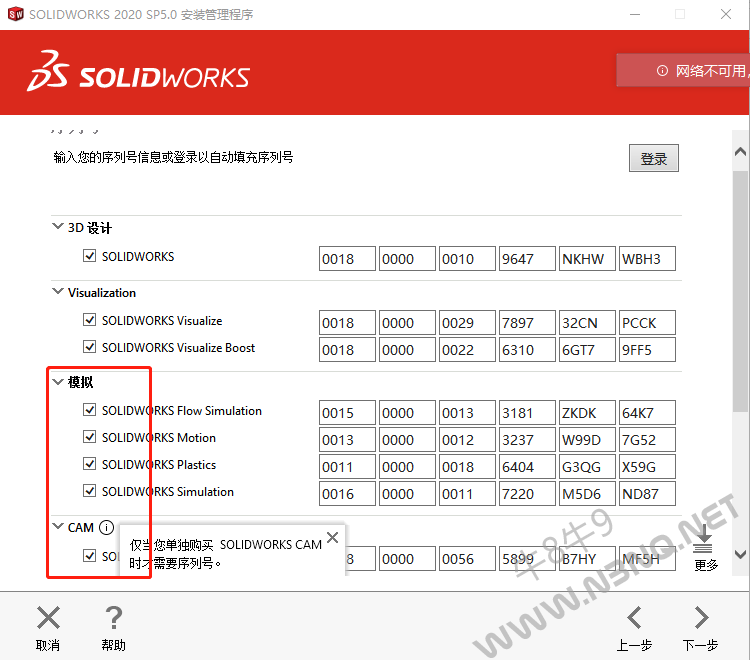Click scrollbar up arrow
Image resolution: width=750 pixels, height=660 pixels.
[740, 152]
